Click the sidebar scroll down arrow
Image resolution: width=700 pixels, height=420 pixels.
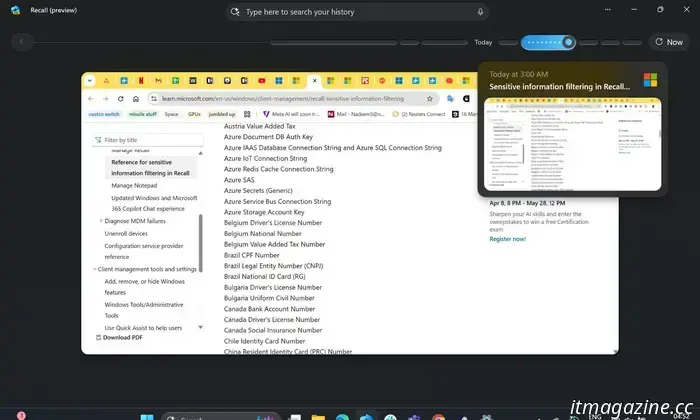(200, 327)
